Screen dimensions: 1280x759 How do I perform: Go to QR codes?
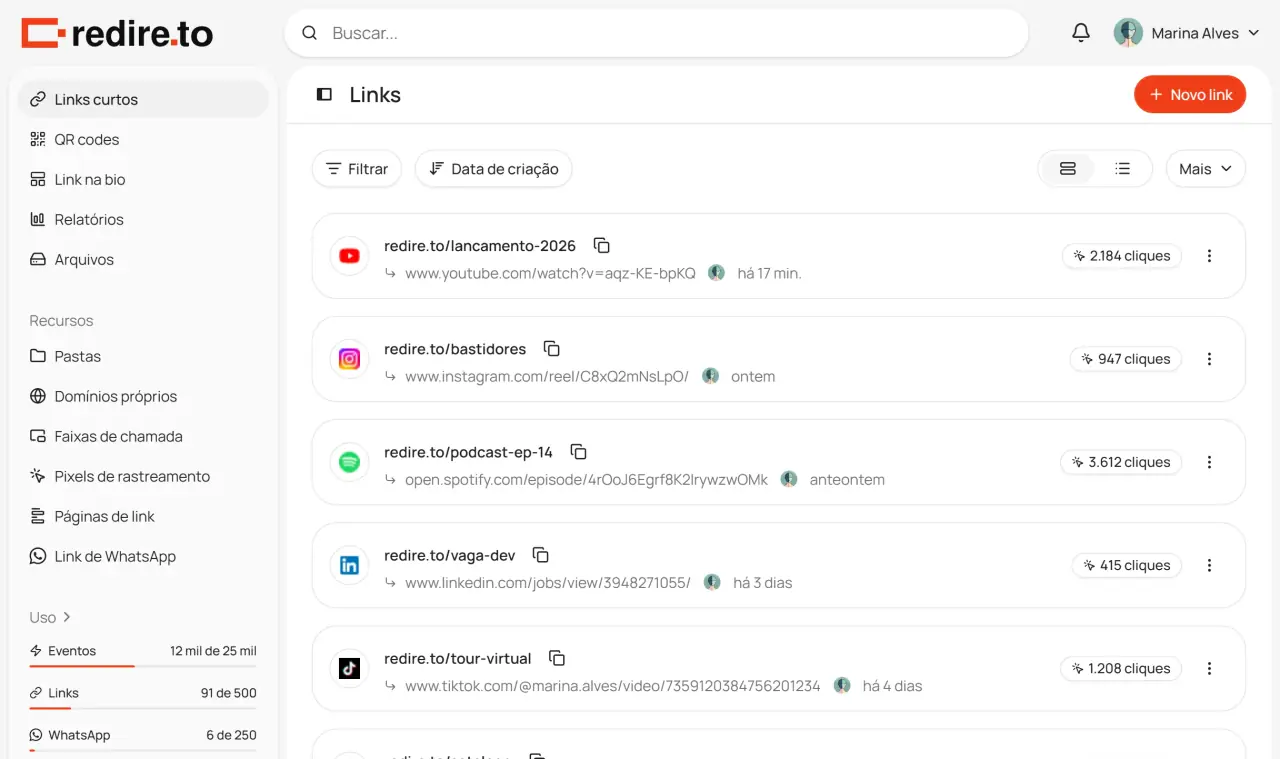143,139
